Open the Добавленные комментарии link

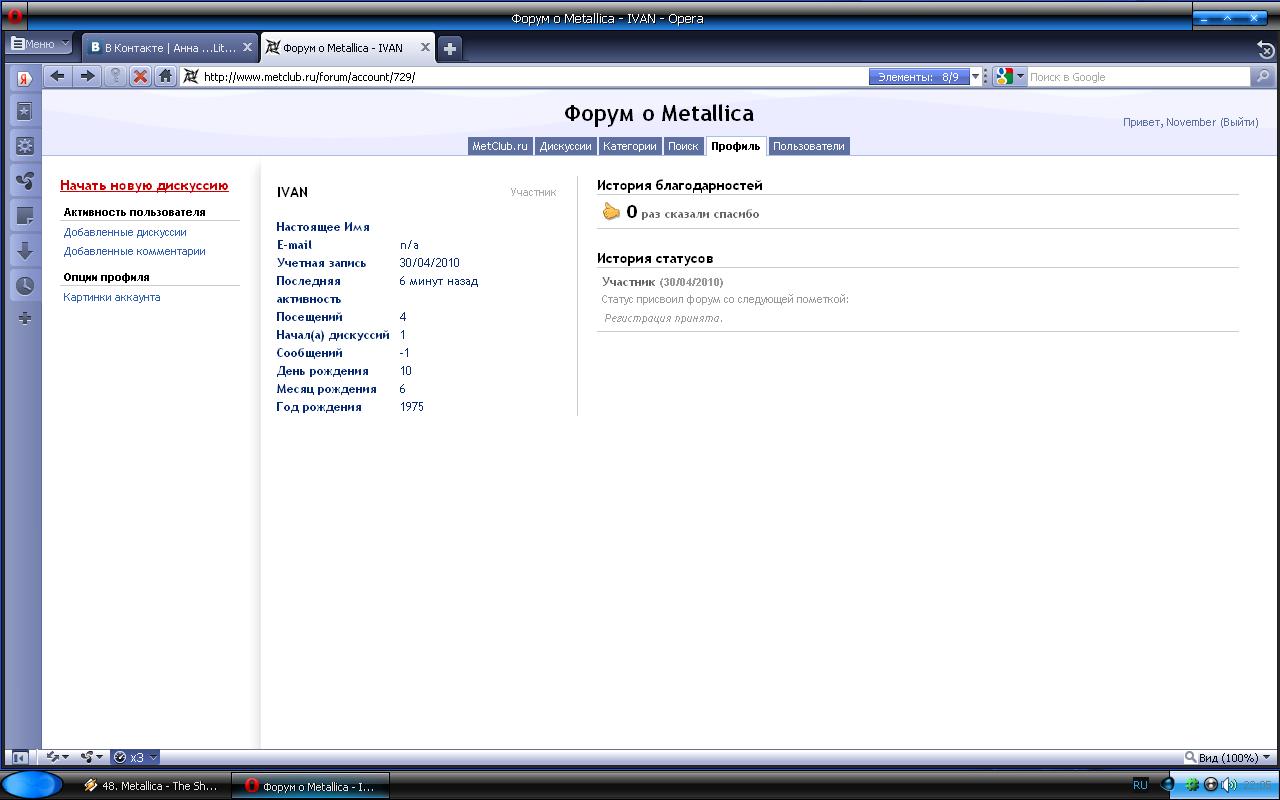pyautogui.click(x=134, y=251)
